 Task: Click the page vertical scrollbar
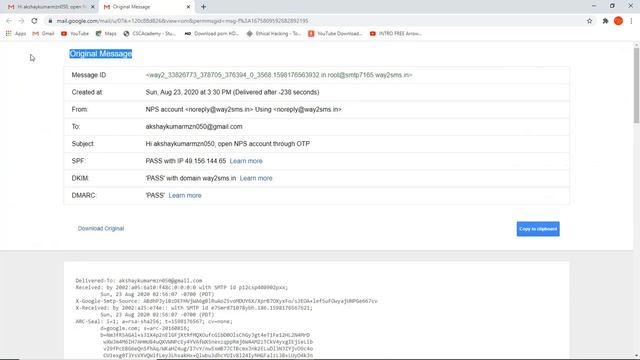(636, 85)
